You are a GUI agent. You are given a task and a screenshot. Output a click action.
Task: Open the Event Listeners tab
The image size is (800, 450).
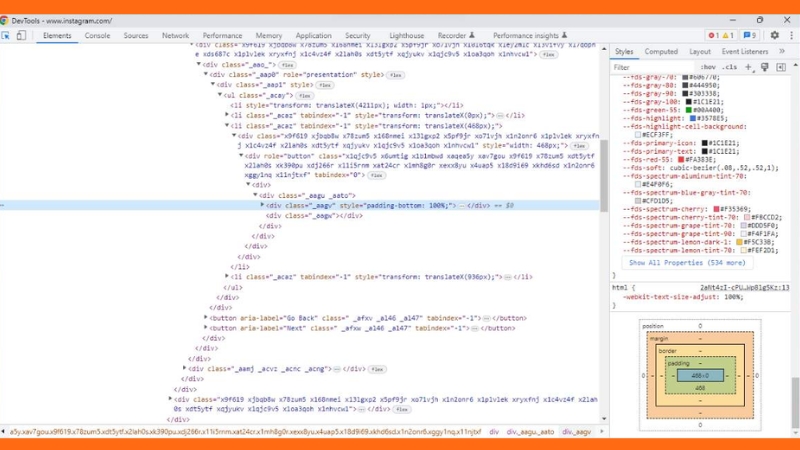tap(744, 52)
